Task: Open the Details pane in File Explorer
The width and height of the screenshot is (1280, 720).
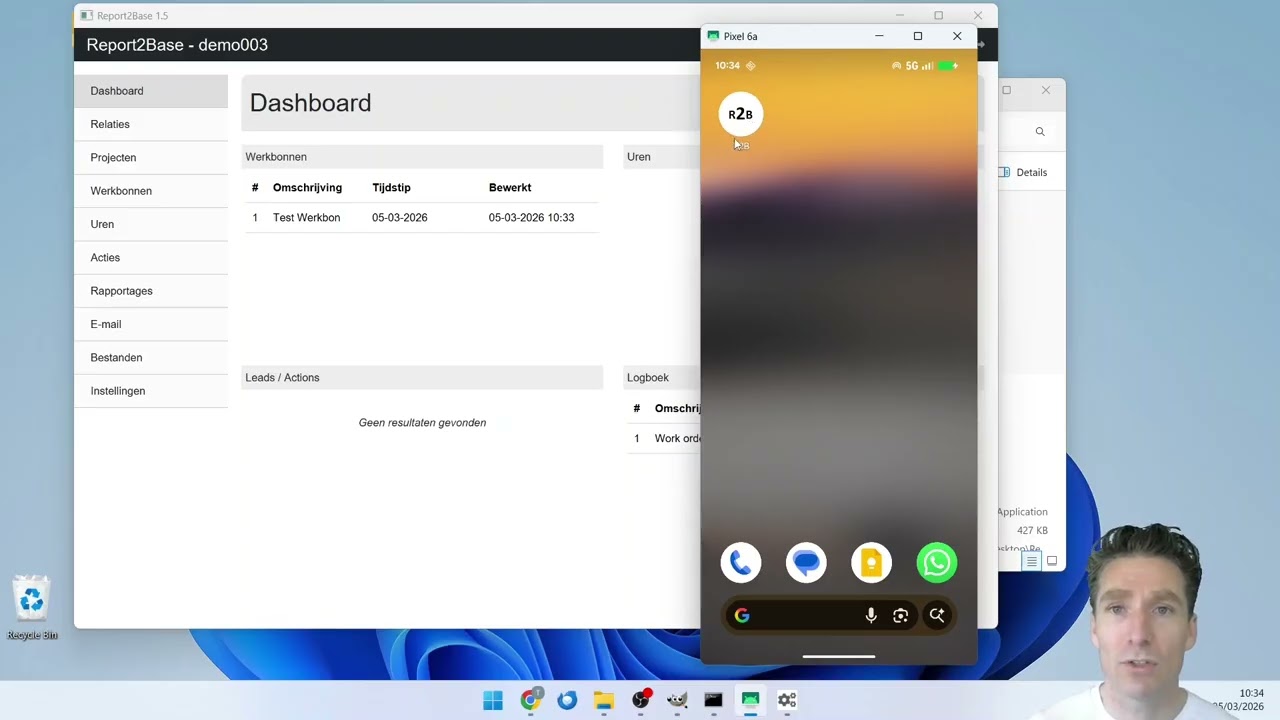Action: 1023,172
